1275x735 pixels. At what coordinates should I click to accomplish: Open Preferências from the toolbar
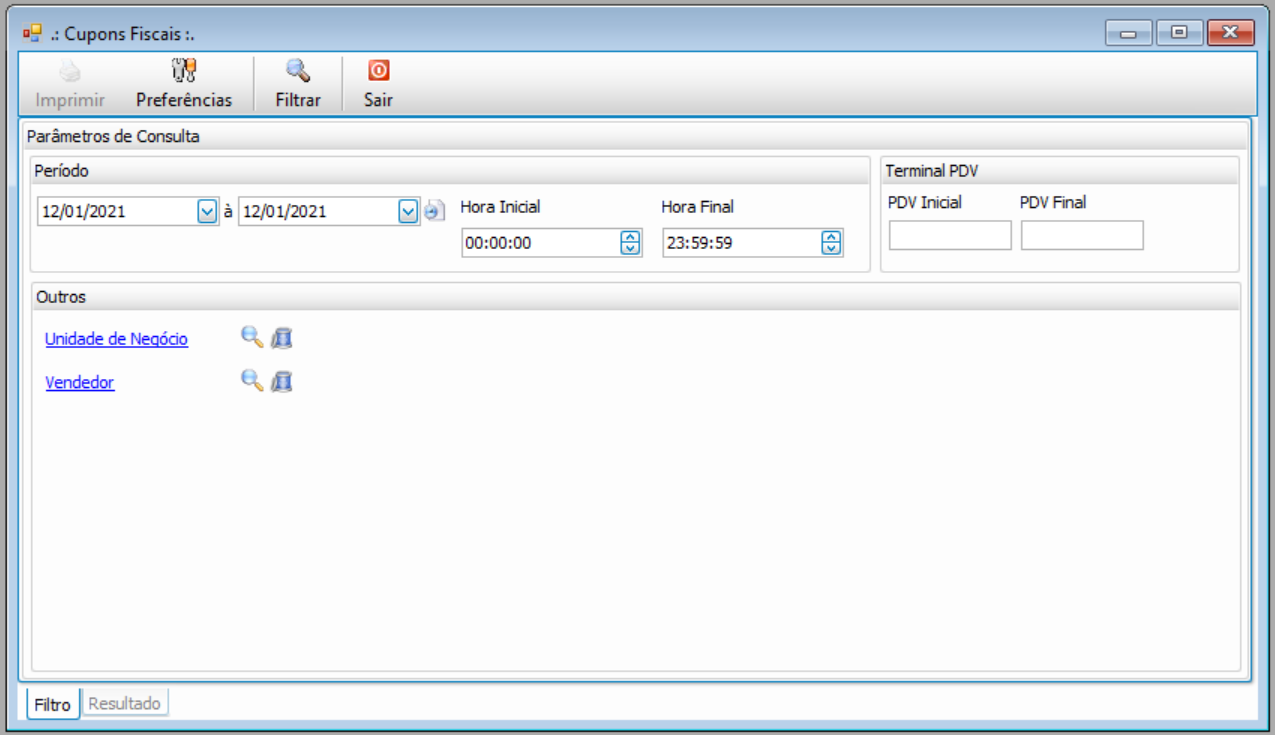184,84
